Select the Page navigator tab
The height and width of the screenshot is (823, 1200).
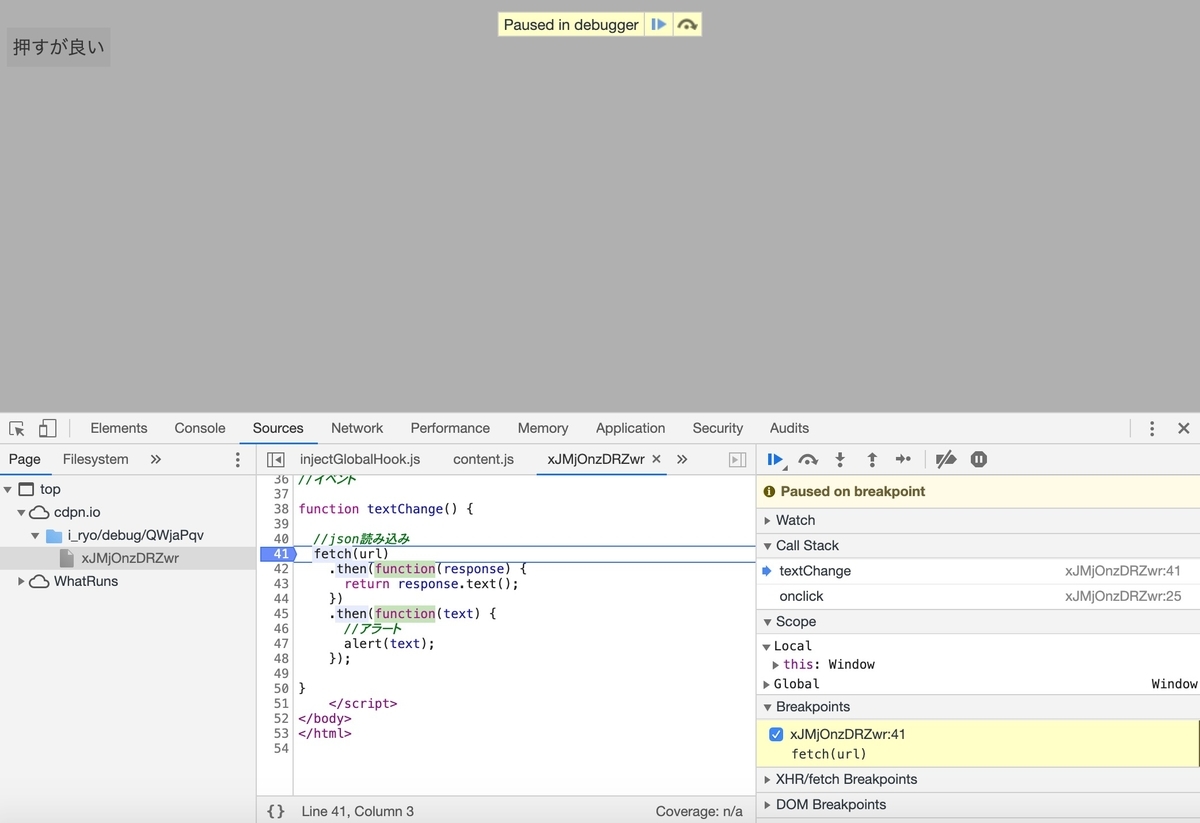tap(25, 460)
